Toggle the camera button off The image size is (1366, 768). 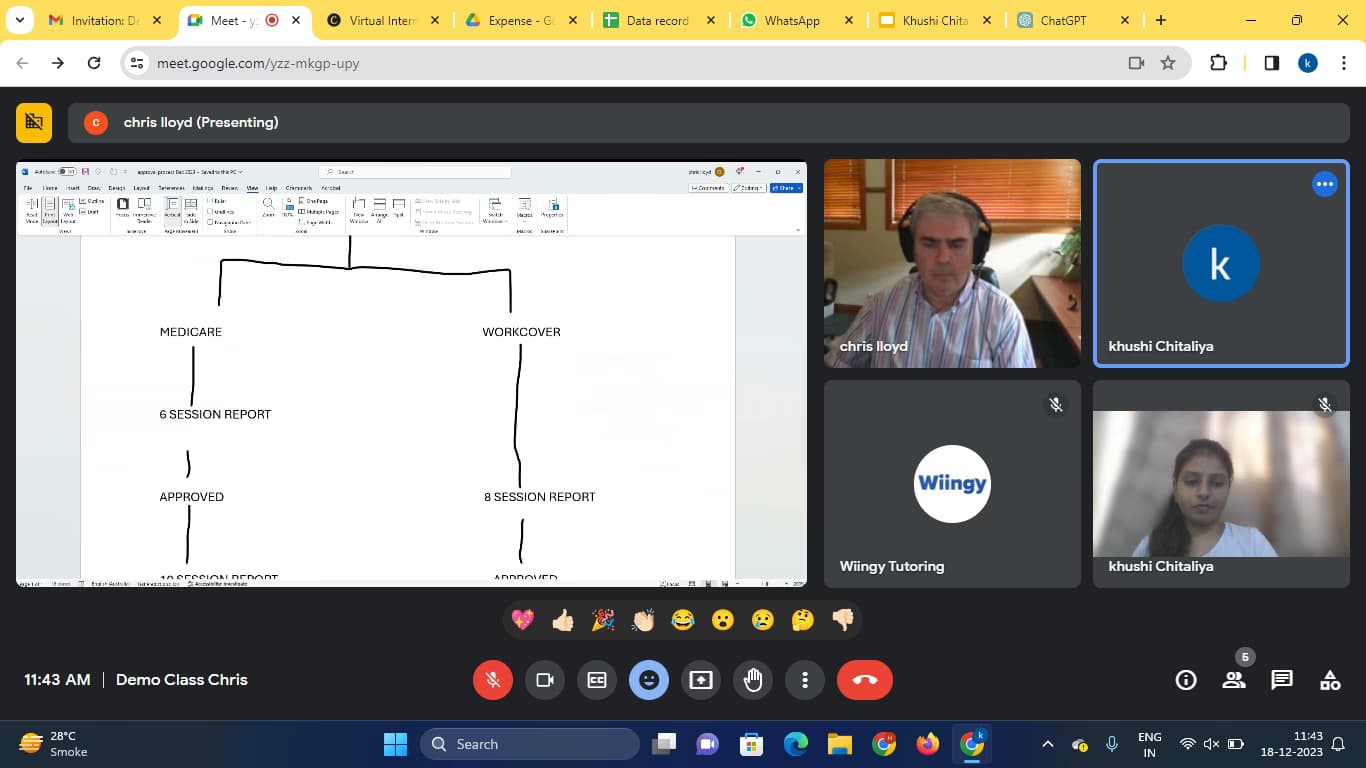click(544, 680)
